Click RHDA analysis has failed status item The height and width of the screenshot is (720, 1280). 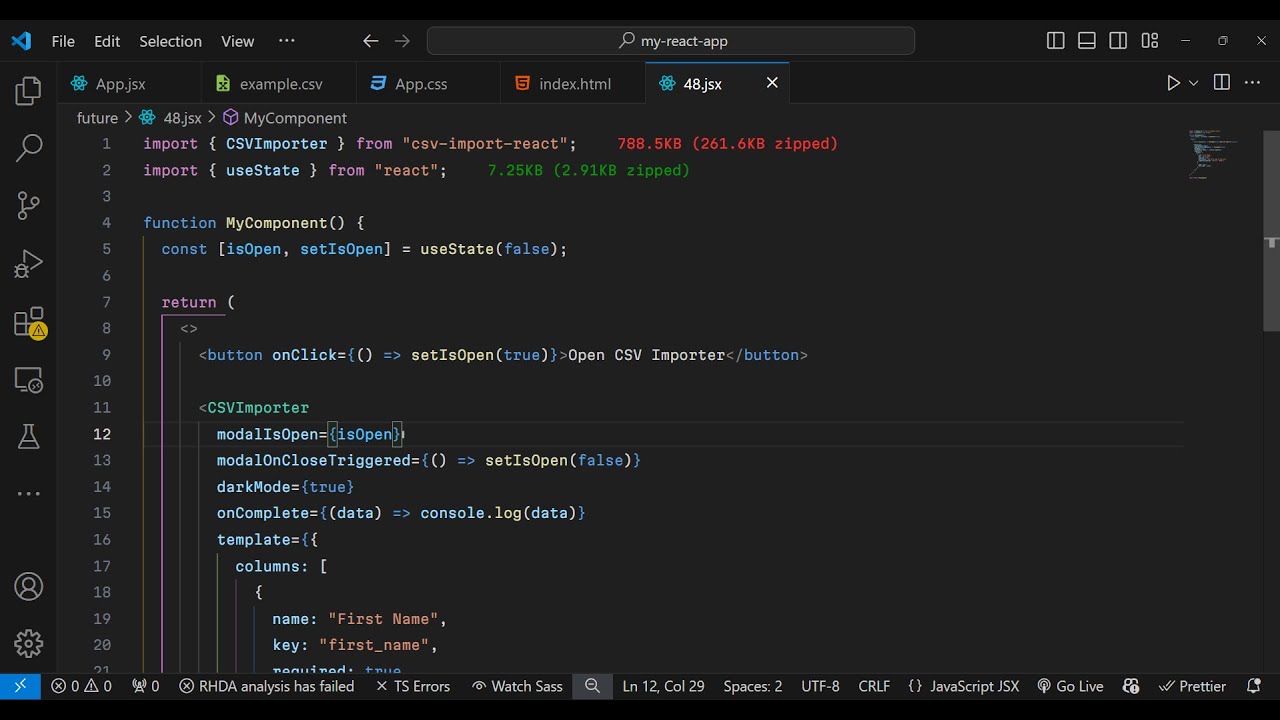coord(267,686)
